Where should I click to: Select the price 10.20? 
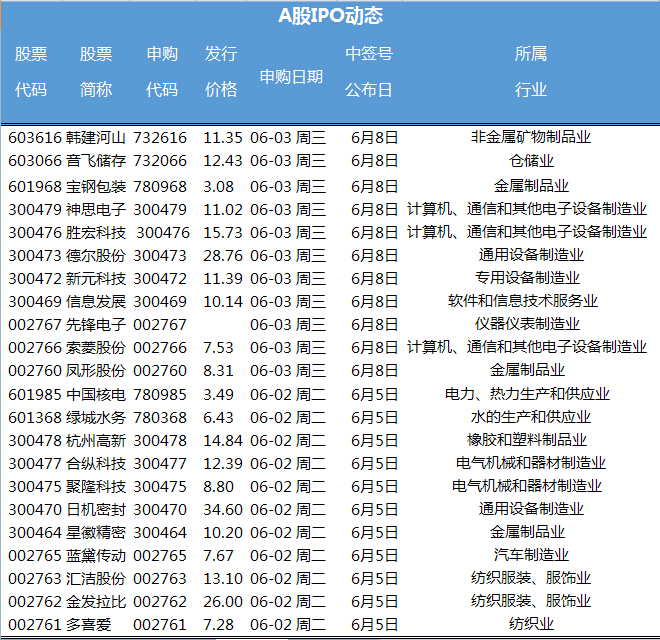(223, 533)
